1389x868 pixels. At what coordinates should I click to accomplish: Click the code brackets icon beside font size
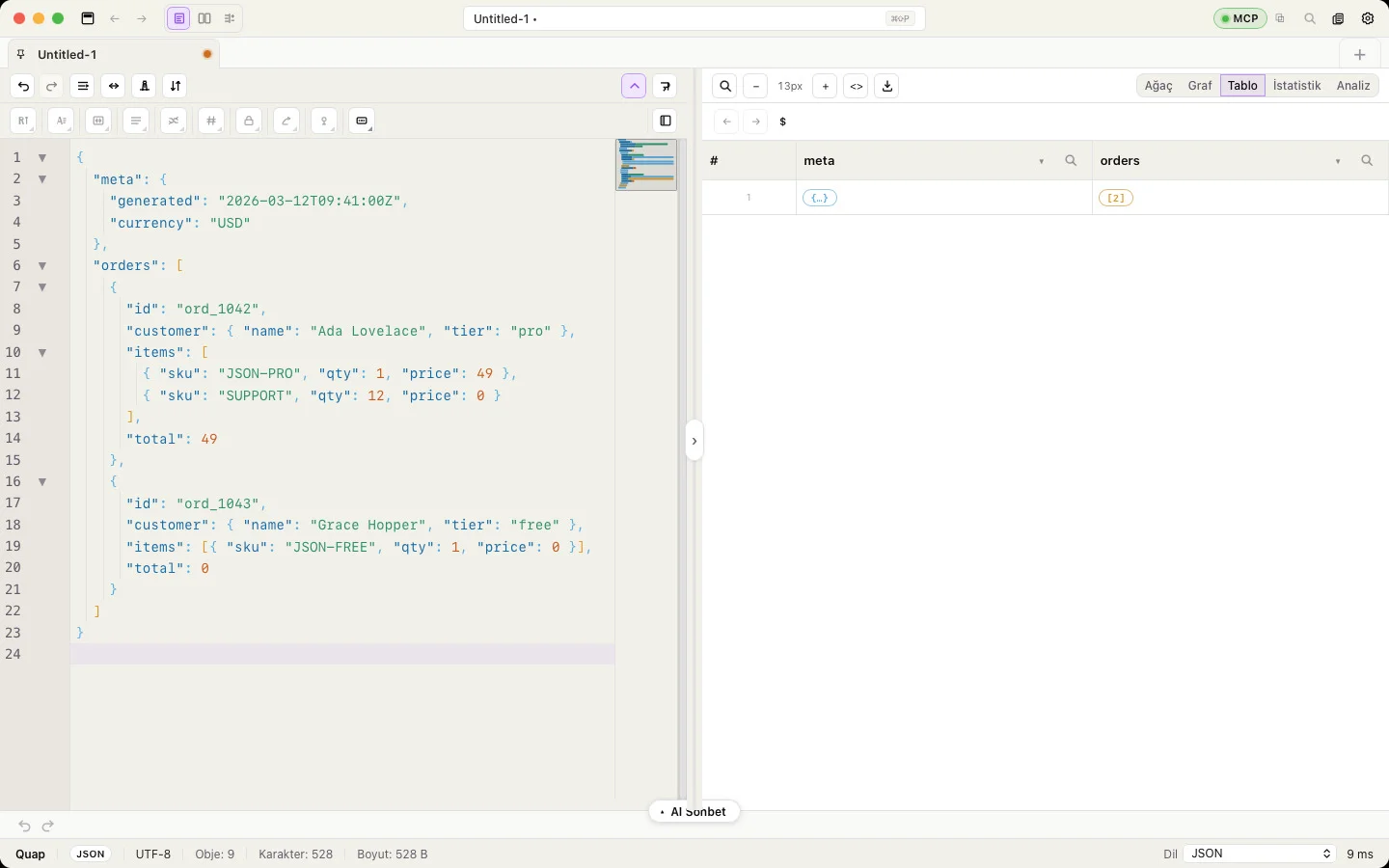pyautogui.click(x=856, y=86)
